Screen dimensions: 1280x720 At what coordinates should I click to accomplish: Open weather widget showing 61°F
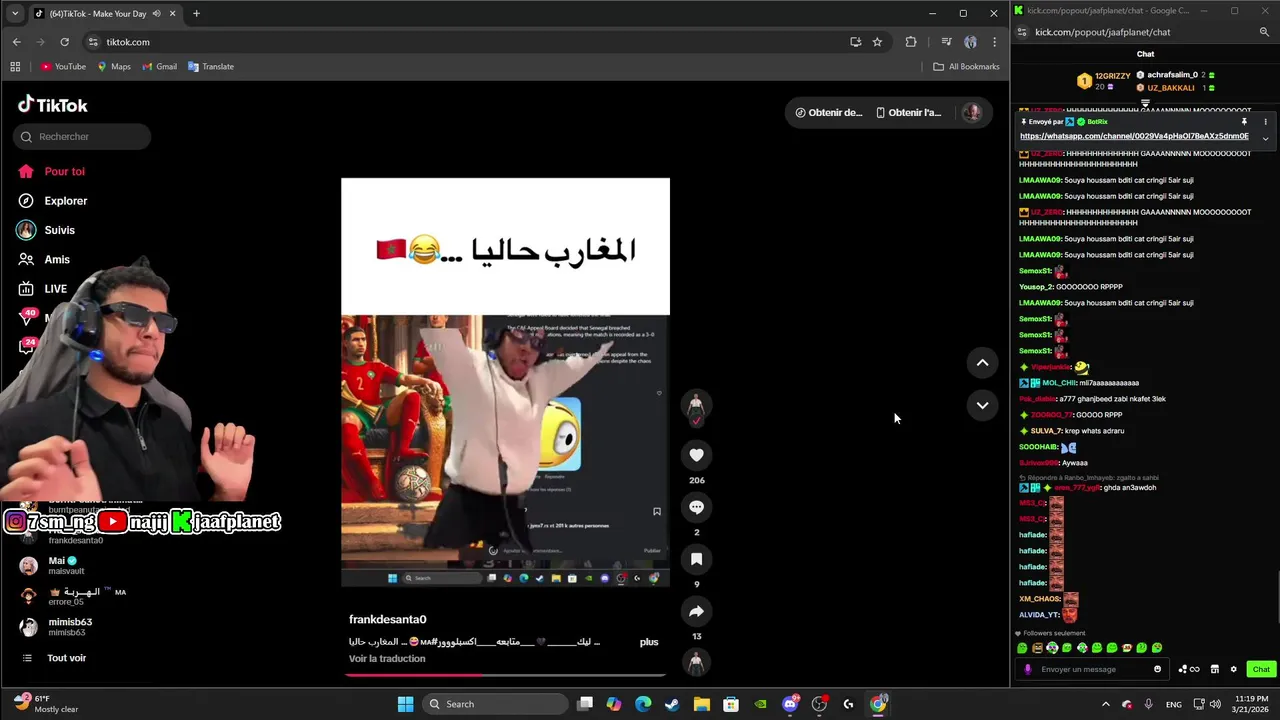point(45,704)
